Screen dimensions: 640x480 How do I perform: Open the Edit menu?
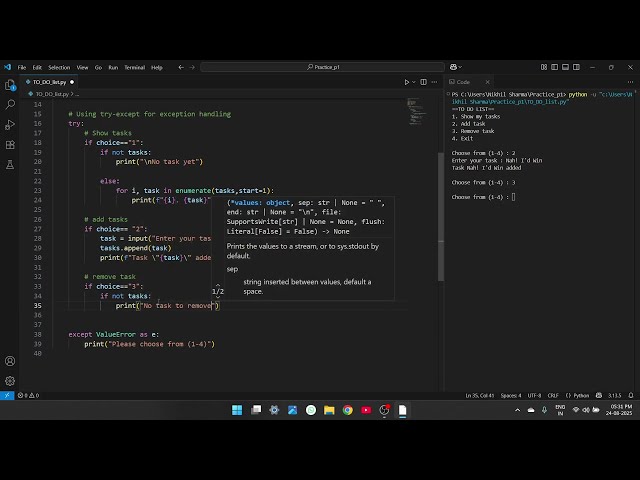pos(37,67)
